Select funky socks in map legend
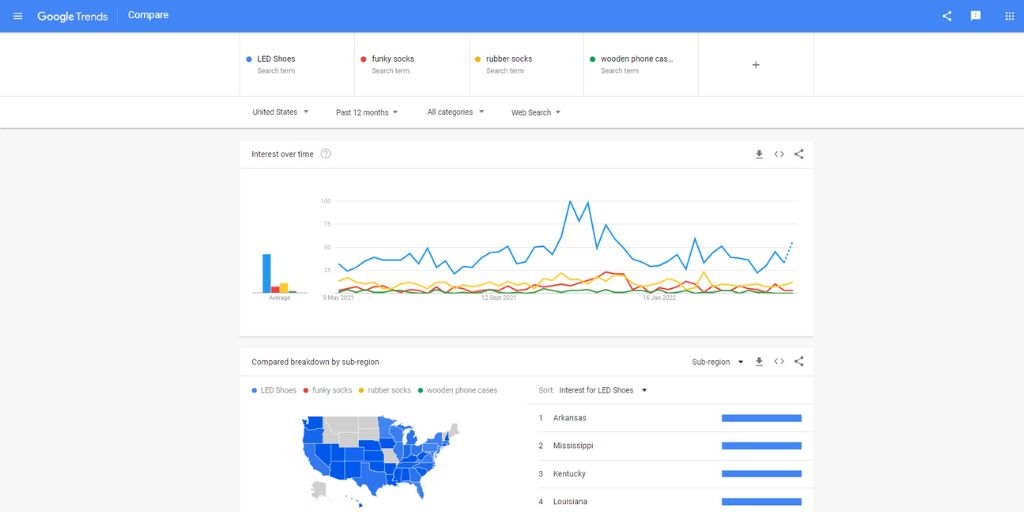The width and height of the screenshot is (1024, 512). tap(328, 391)
